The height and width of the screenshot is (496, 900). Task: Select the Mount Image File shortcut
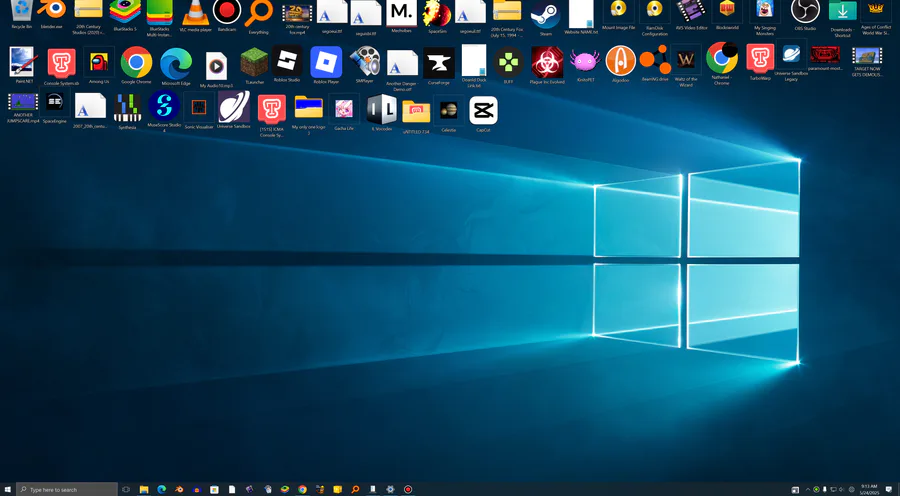(x=618, y=13)
